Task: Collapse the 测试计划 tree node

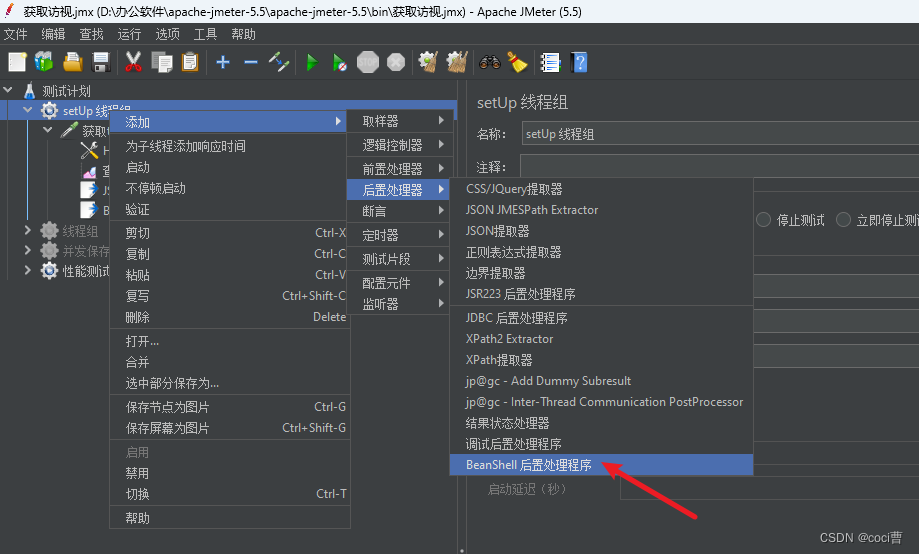Action: (x=8, y=90)
